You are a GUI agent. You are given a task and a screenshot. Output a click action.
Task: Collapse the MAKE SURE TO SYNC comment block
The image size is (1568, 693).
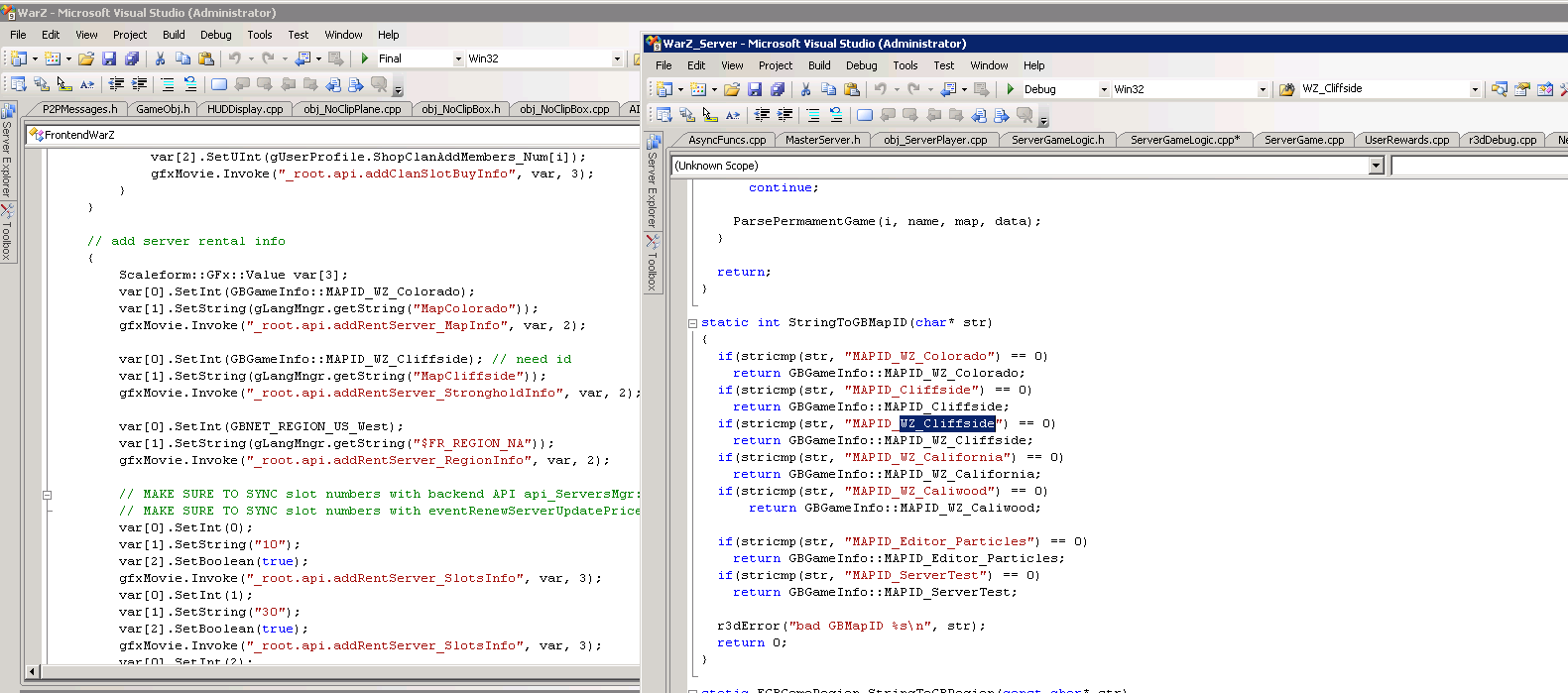(x=47, y=495)
